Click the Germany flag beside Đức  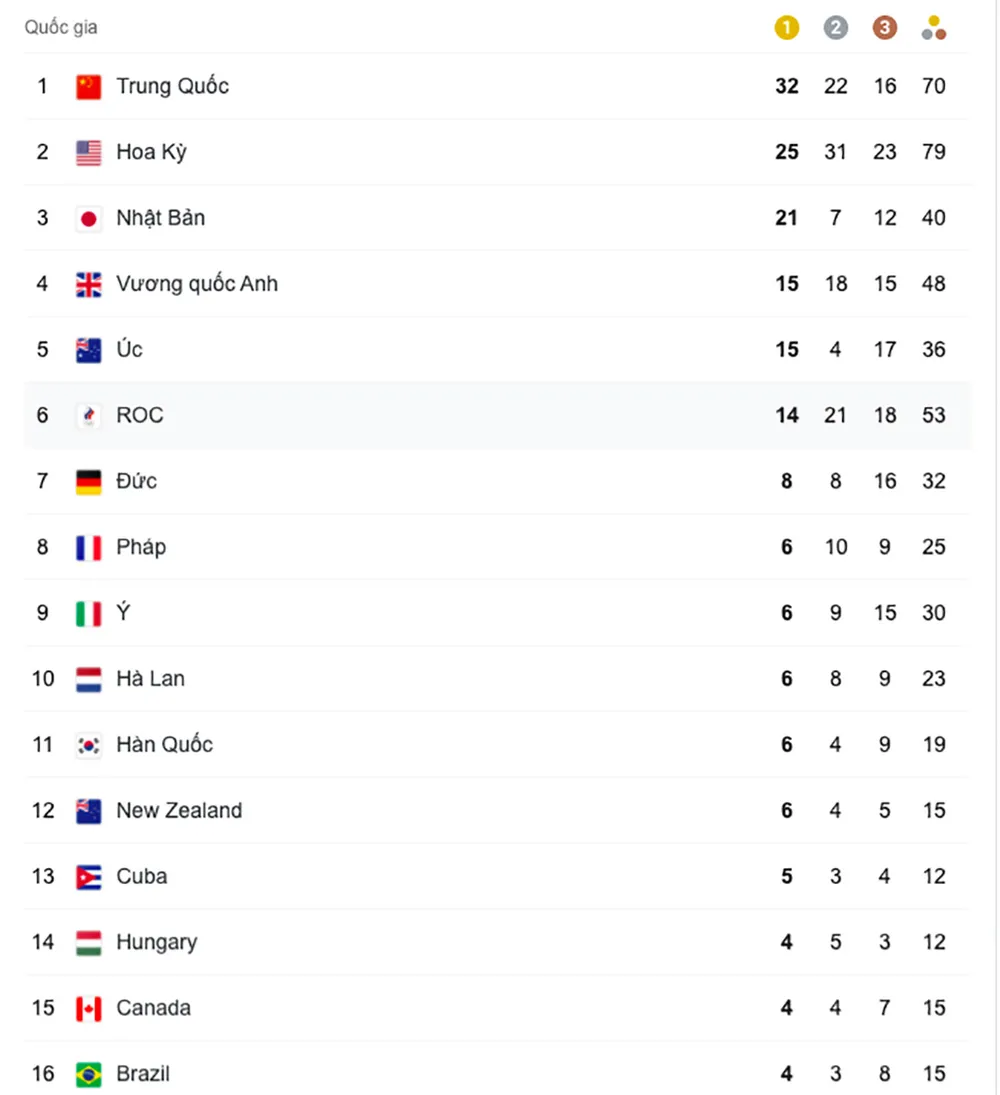(88, 481)
